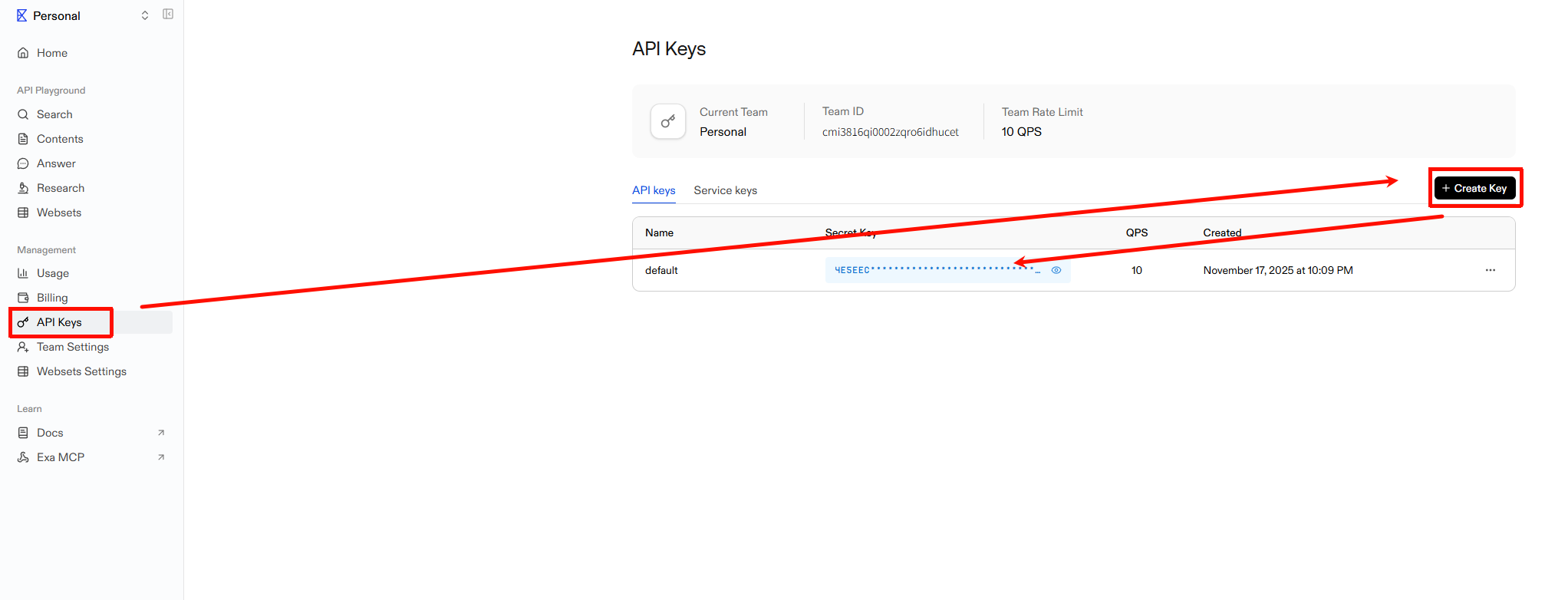Click the Team Settings user icon
This screenshot has width=1568, height=600.
pyautogui.click(x=23, y=347)
